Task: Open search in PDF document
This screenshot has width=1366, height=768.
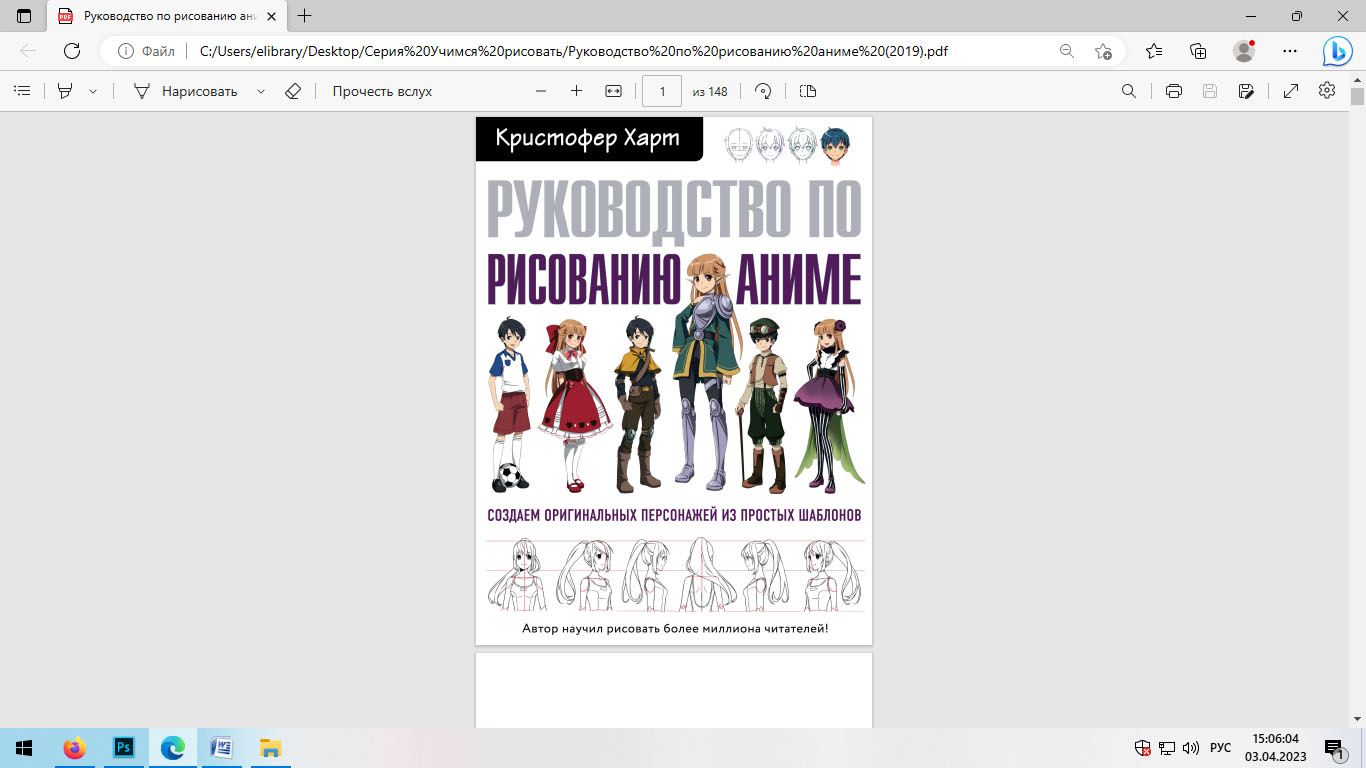Action: (1129, 91)
